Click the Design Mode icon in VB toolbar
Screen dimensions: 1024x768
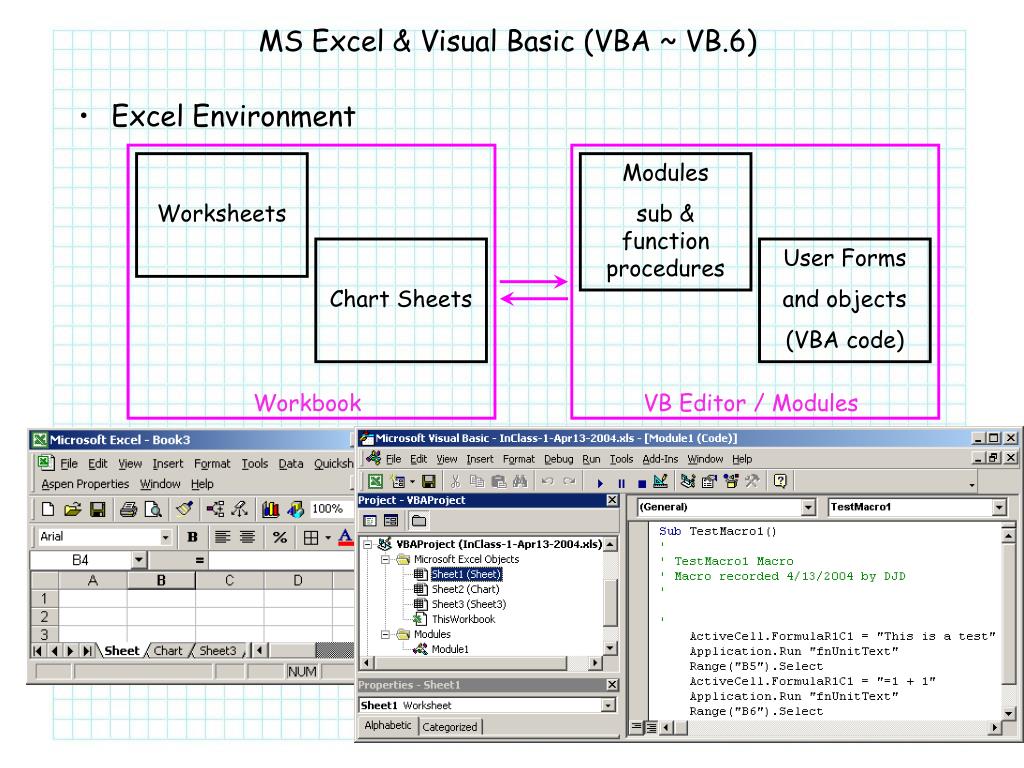tap(660, 482)
